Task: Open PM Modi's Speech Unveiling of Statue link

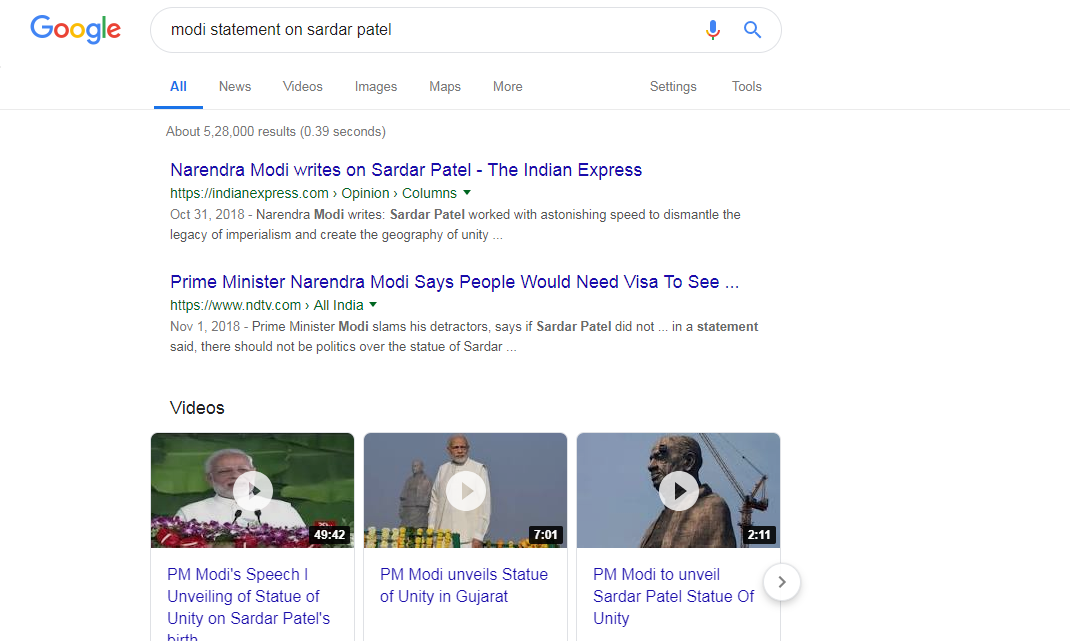Action: [248, 603]
